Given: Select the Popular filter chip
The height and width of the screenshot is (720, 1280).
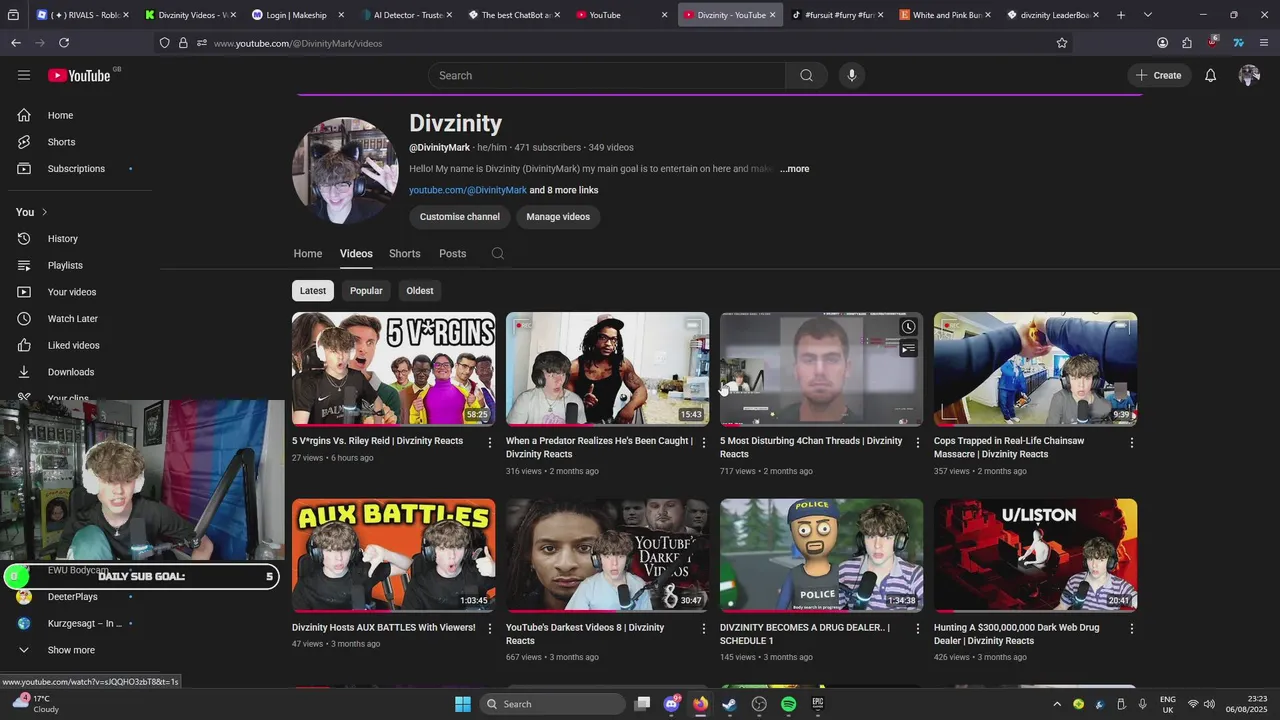Looking at the screenshot, I should [x=366, y=291].
